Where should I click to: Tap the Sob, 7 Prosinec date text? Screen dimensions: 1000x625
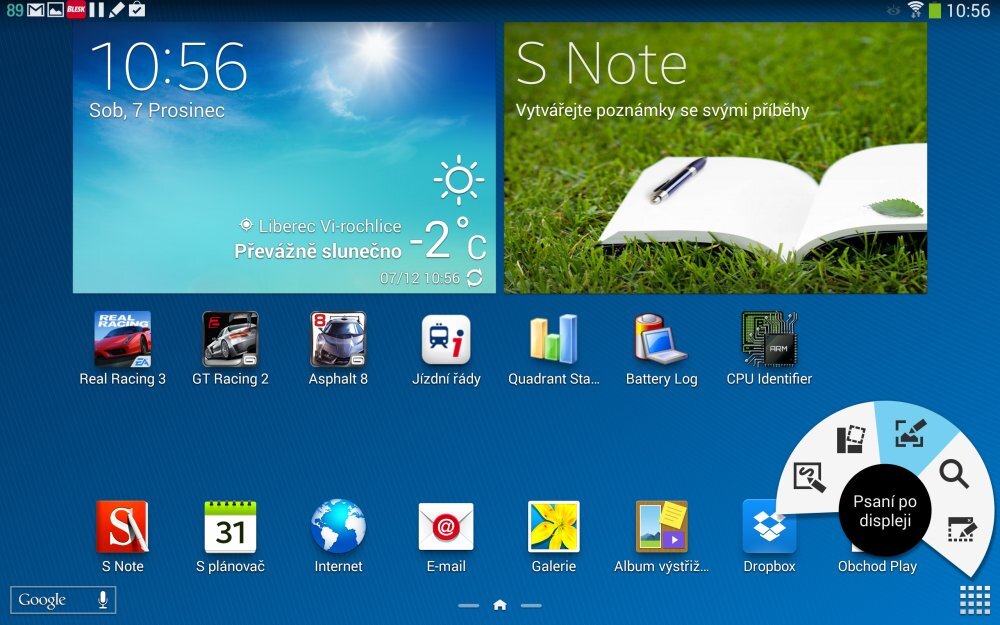pos(157,110)
